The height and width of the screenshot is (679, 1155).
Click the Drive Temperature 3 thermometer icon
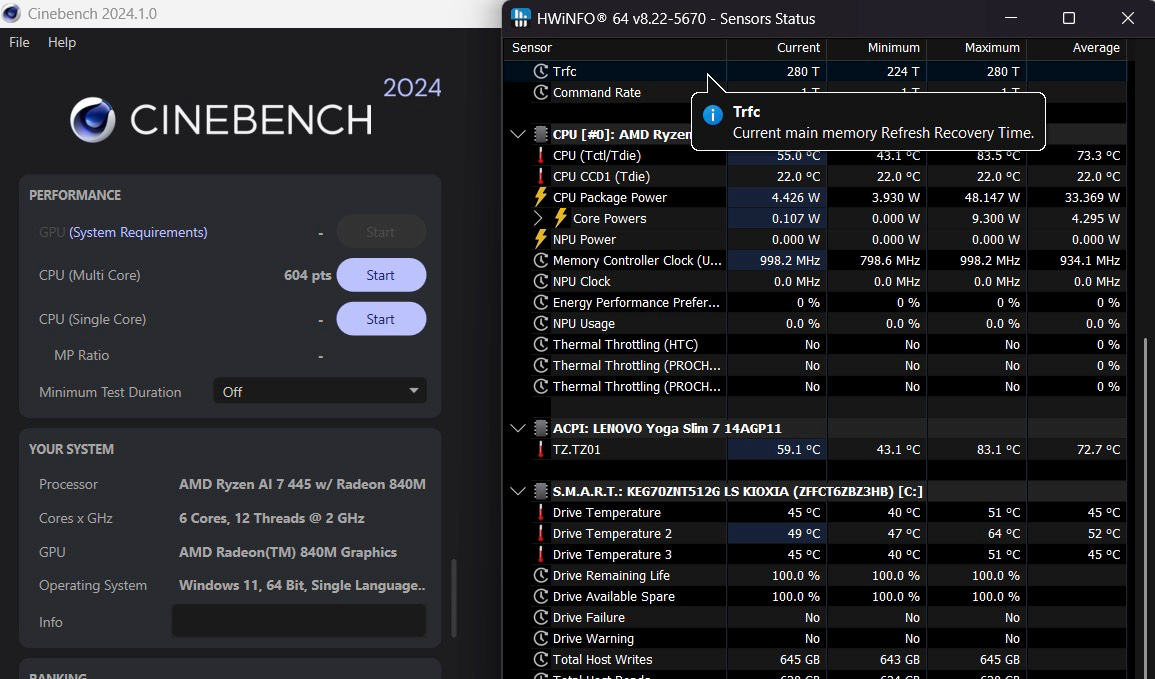541,555
